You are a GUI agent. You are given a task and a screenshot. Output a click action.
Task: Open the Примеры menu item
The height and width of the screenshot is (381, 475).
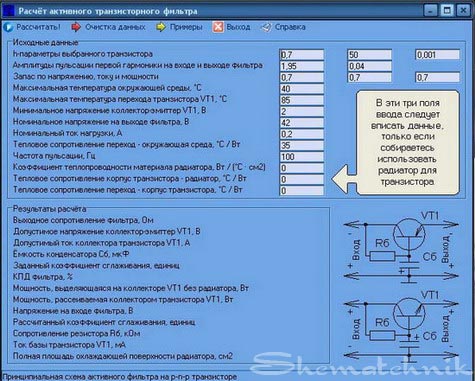point(186,27)
